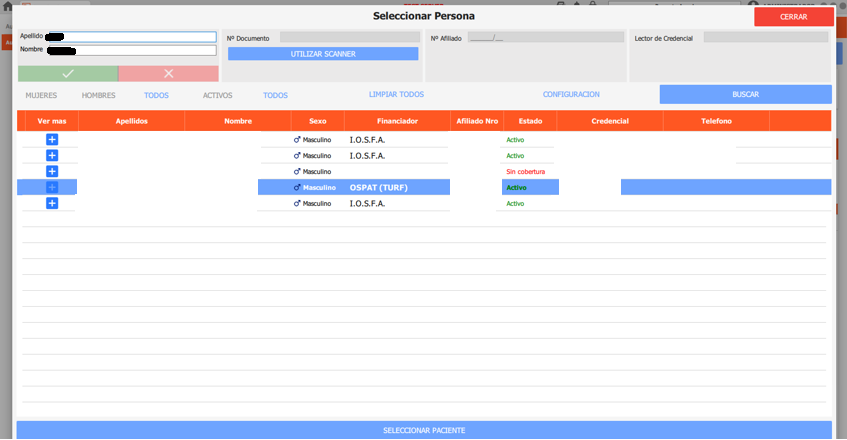Open CONFIGURACION options

click(x=571, y=94)
